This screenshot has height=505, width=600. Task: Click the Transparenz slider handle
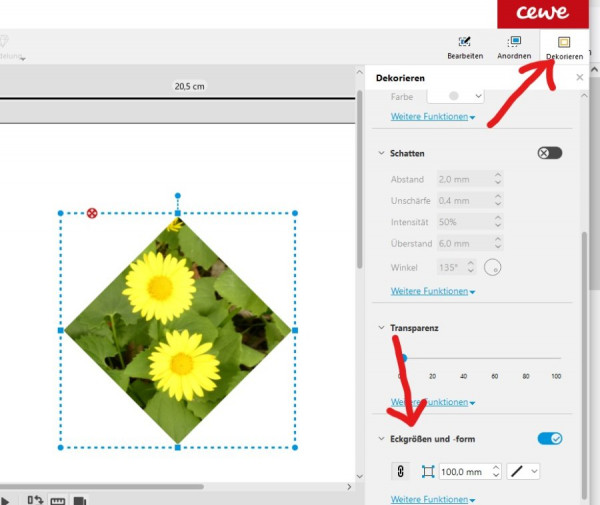(404, 358)
